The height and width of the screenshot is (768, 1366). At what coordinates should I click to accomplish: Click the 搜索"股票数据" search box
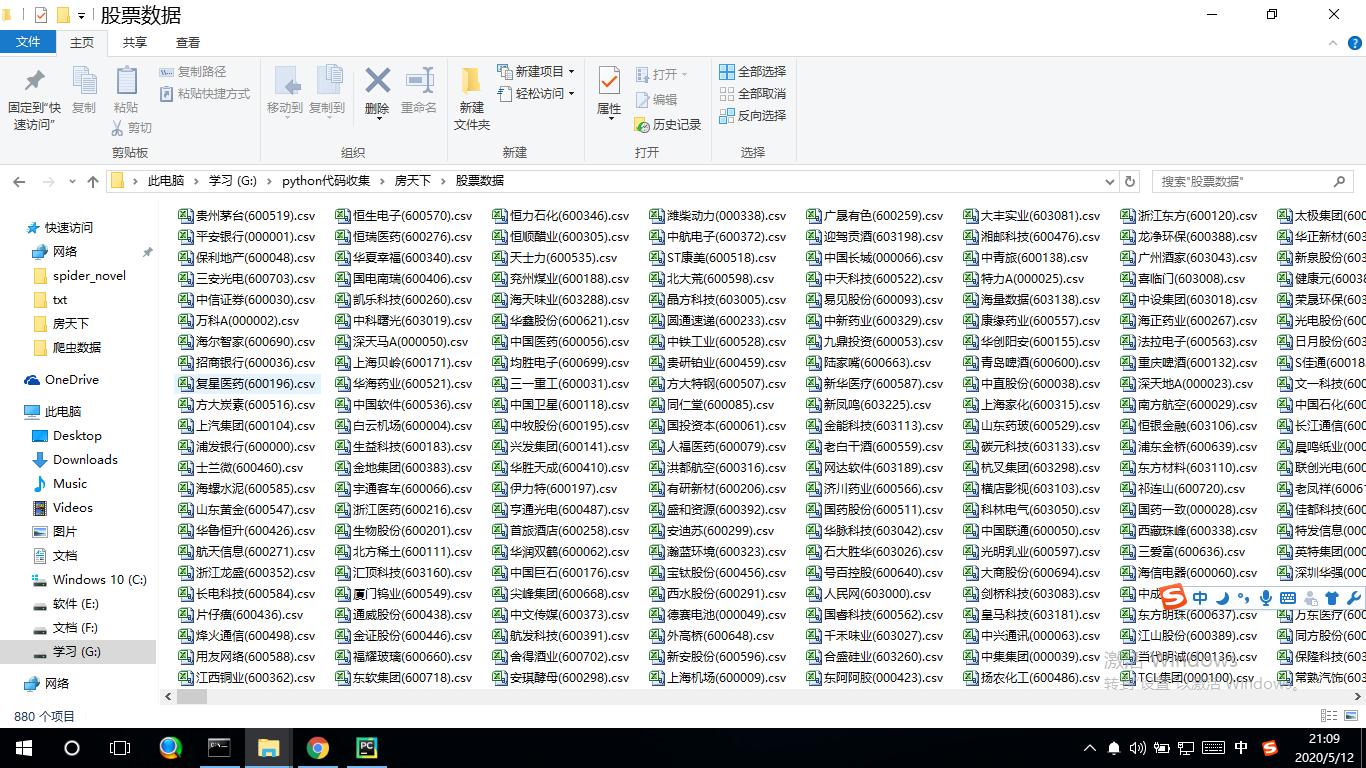point(1253,181)
